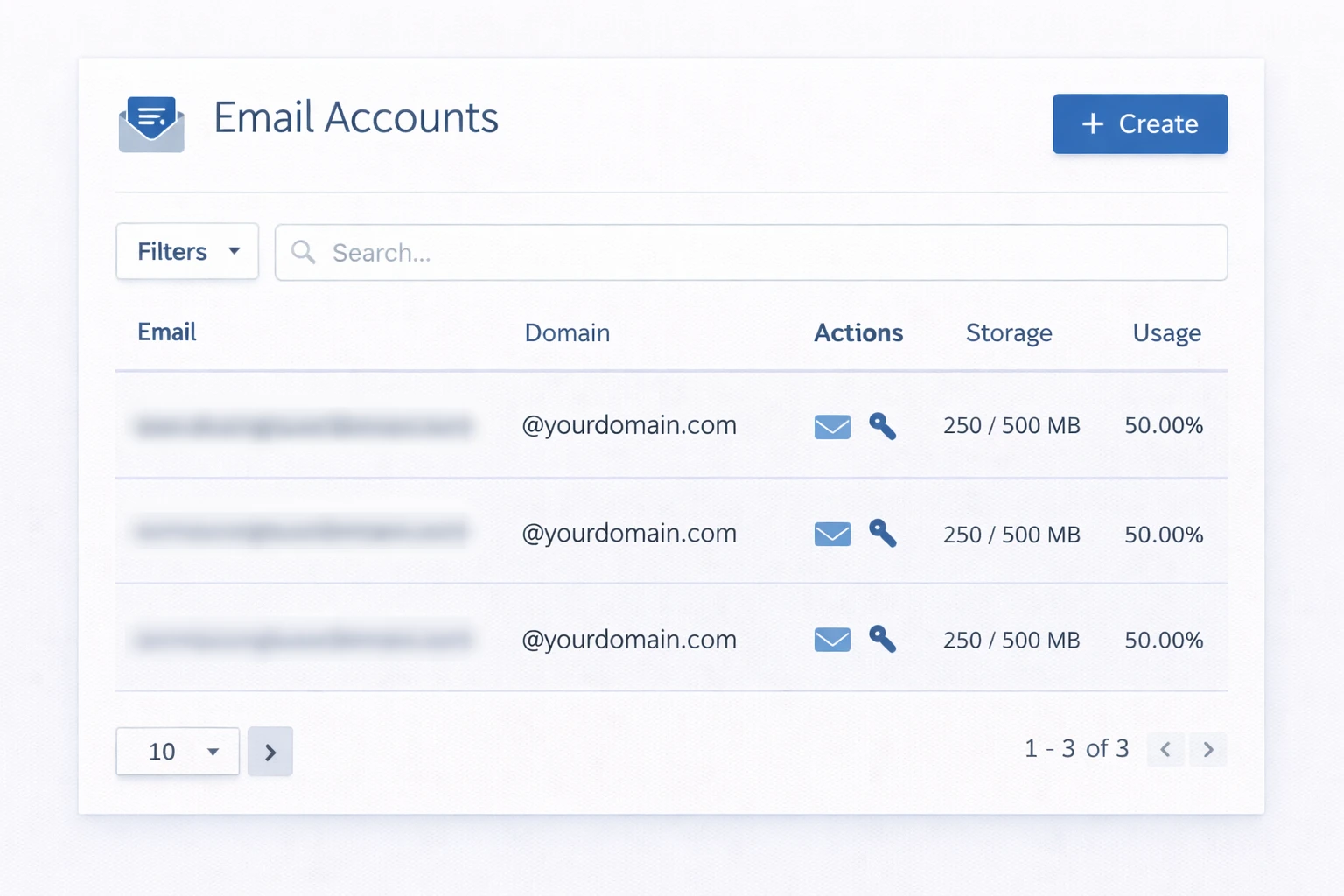This screenshot has width=1344, height=896.
Task: Open the Filters dropdown
Action: pos(186,251)
